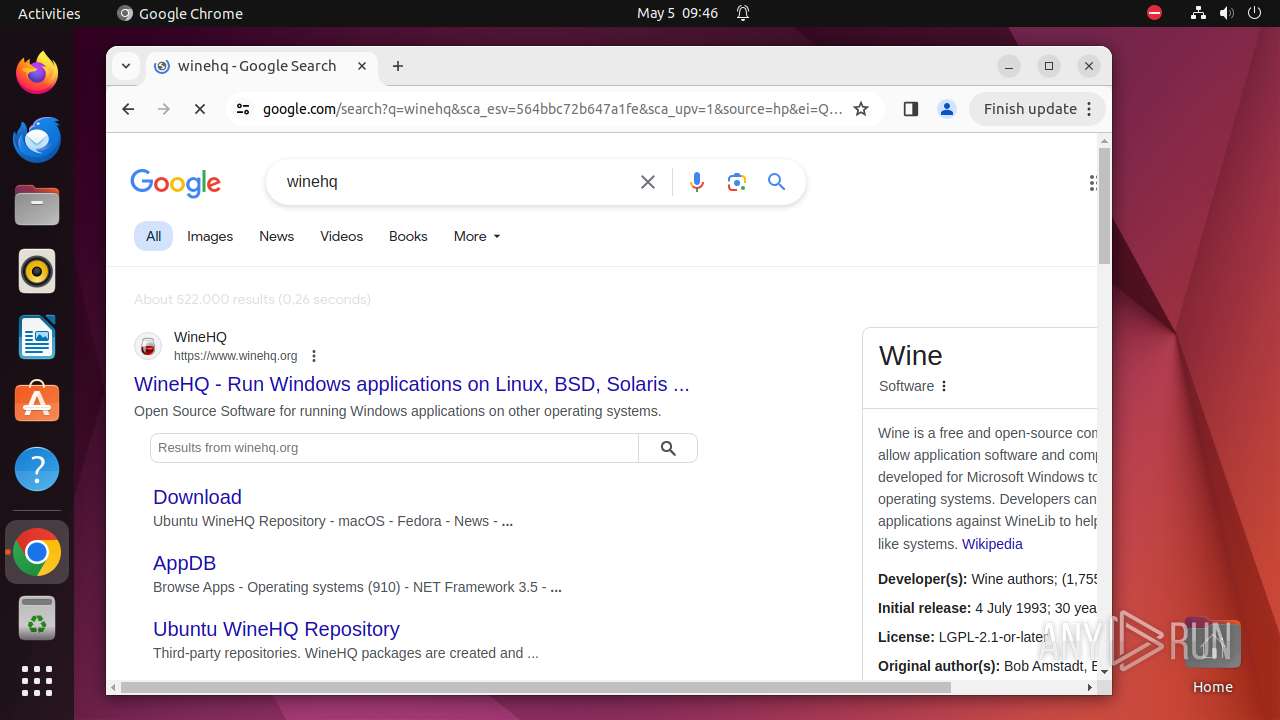1280x720 pixels.
Task: Click the WineHQ favicon in result
Action: (x=148, y=346)
